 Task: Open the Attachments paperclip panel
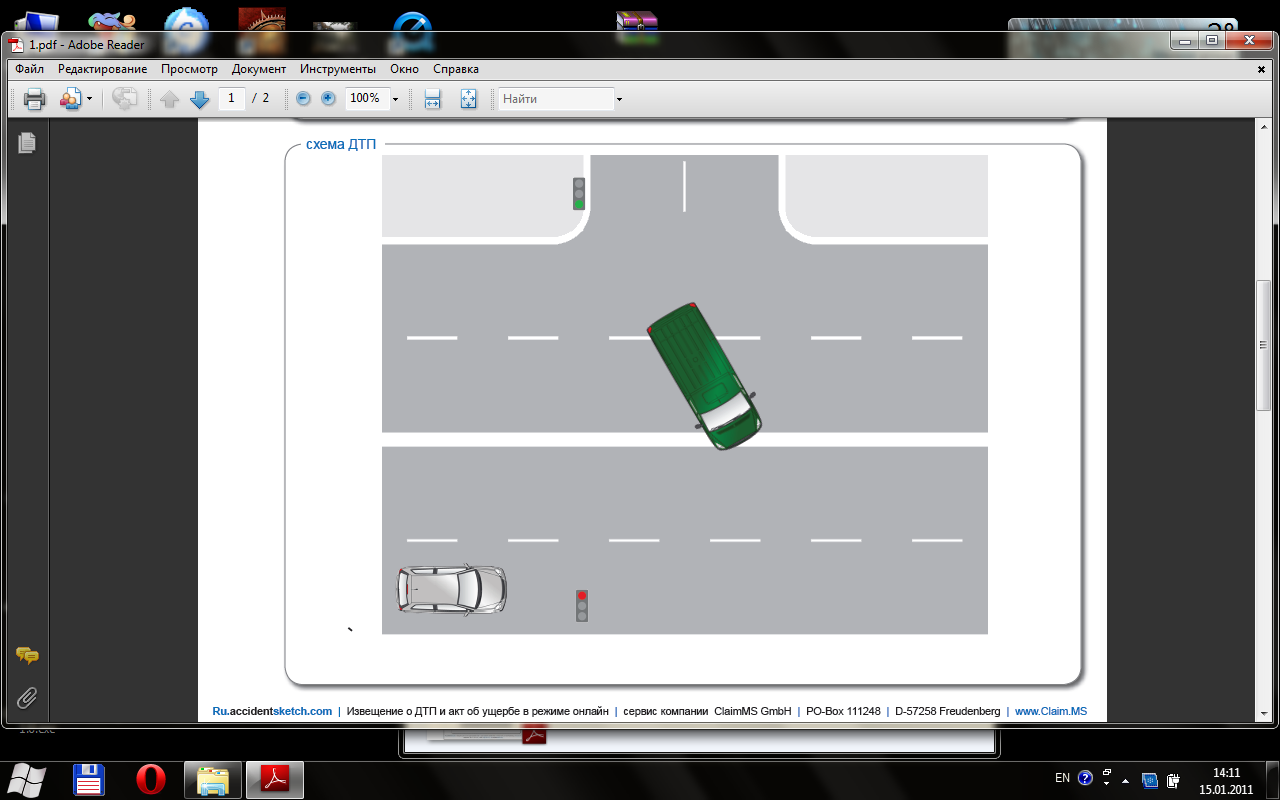click(x=27, y=696)
